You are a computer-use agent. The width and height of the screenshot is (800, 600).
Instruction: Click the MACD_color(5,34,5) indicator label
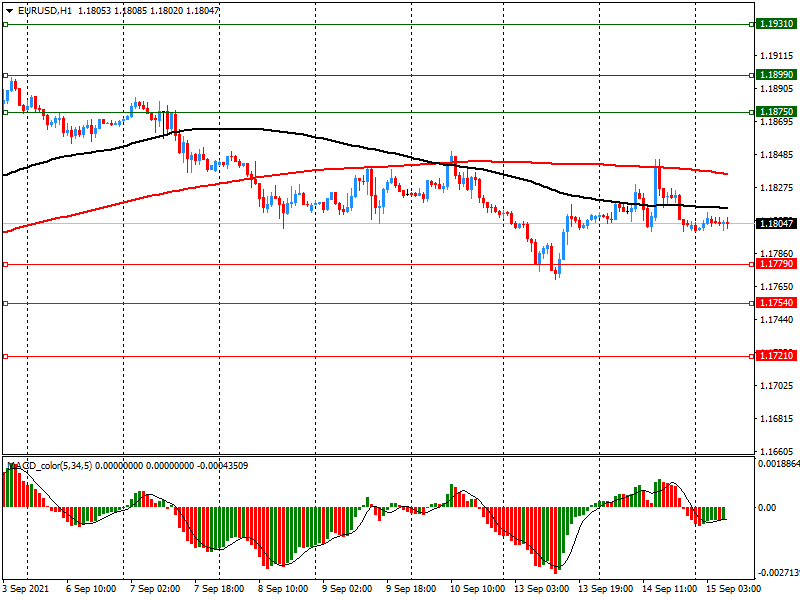50,465
